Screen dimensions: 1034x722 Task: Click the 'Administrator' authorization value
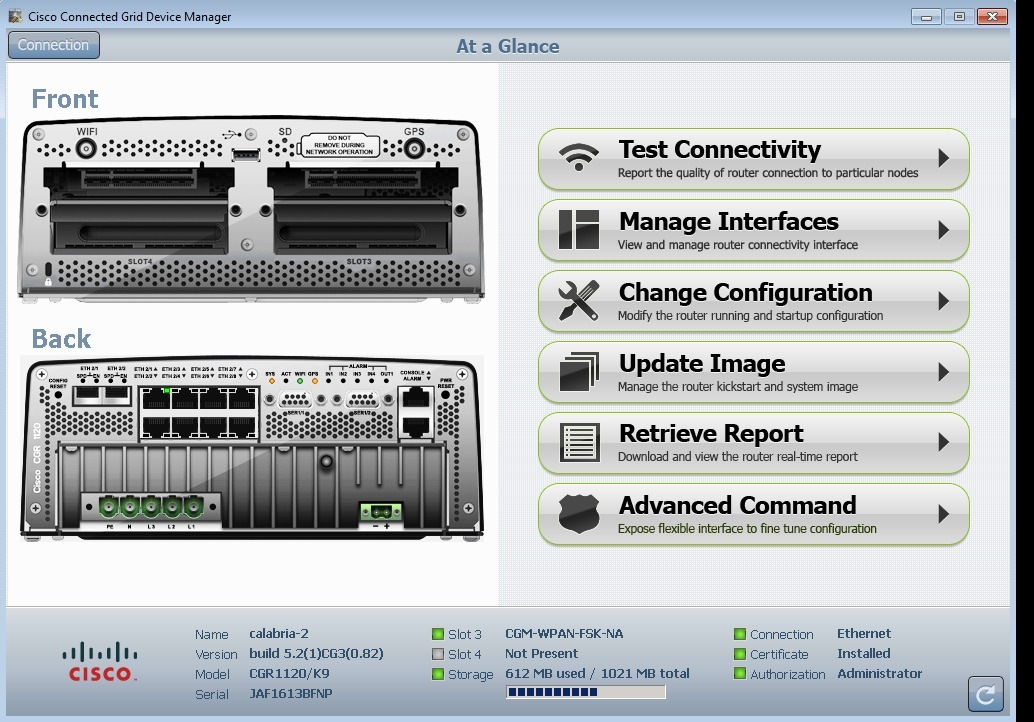point(880,673)
